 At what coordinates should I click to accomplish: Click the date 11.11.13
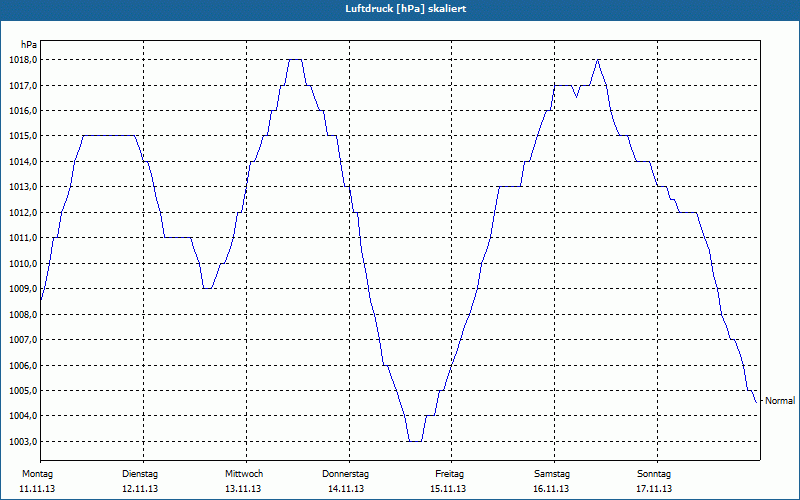click(x=37, y=489)
